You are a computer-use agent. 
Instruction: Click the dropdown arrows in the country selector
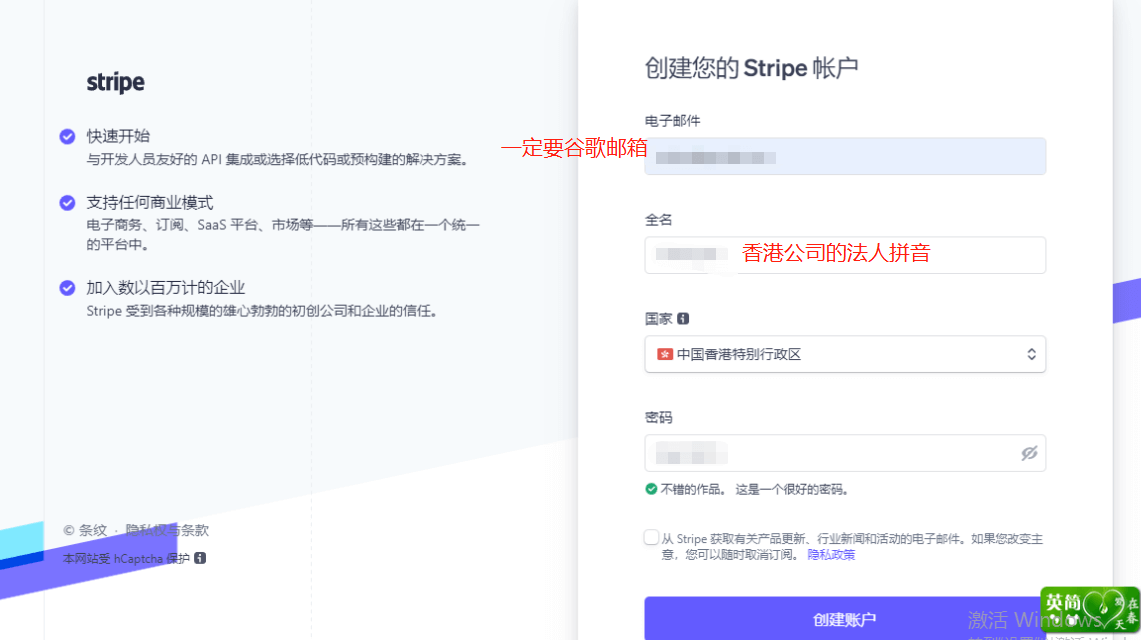pos(1031,354)
